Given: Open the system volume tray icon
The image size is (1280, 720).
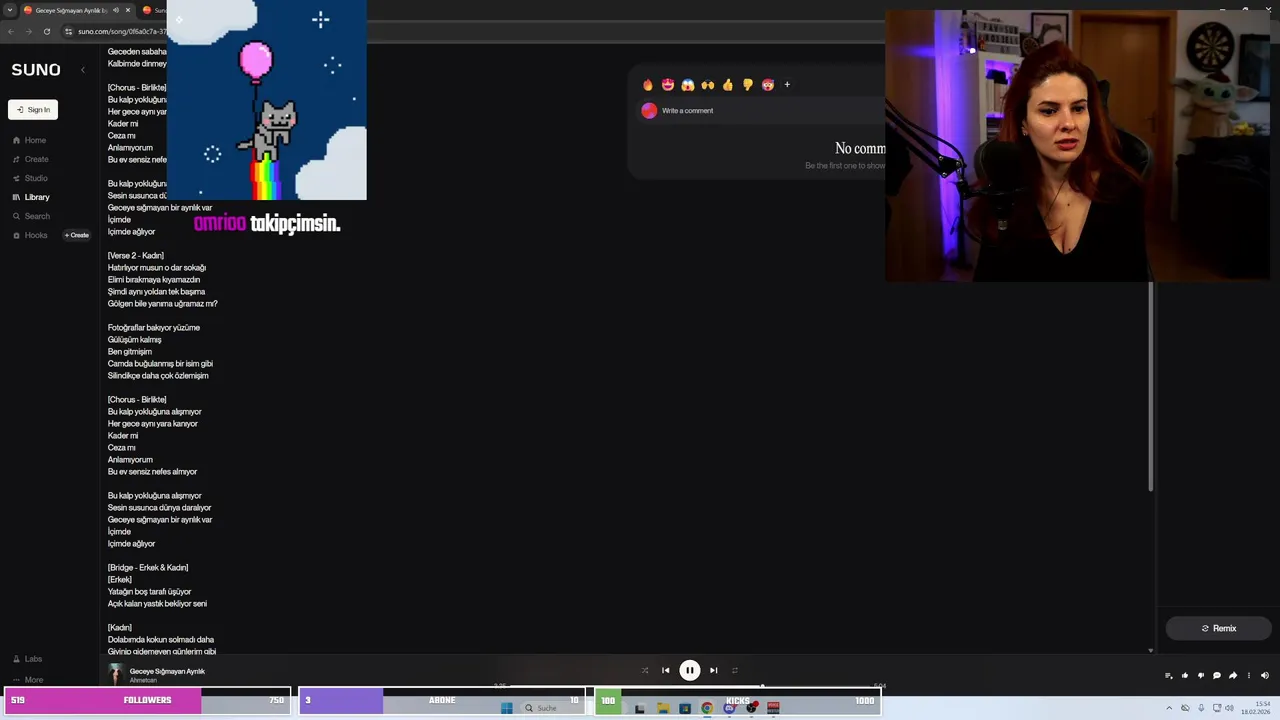Looking at the screenshot, I should (1229, 708).
